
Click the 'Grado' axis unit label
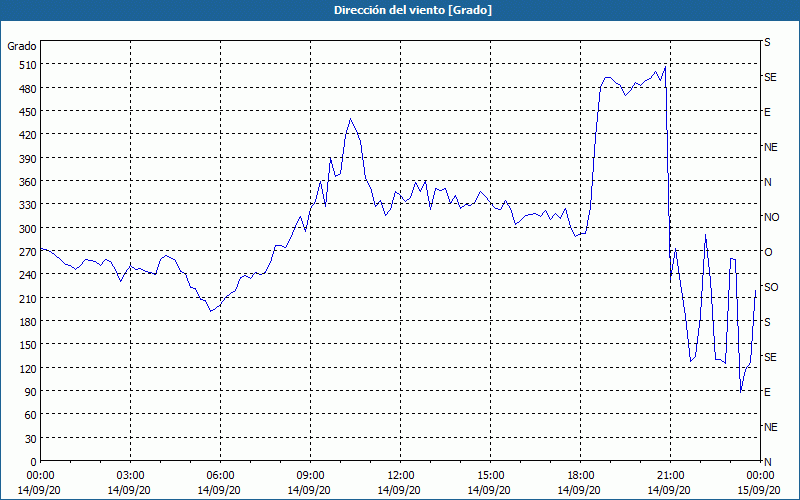coord(22,46)
